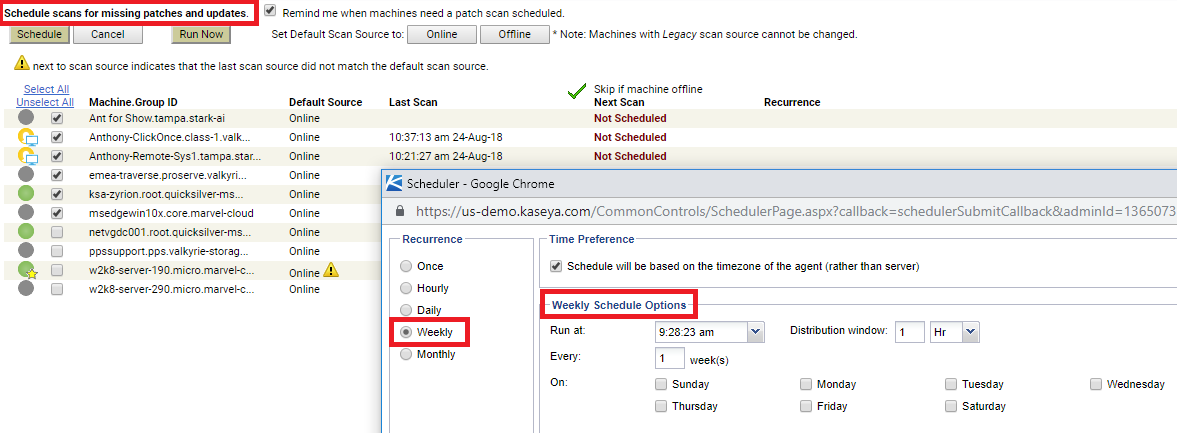Image resolution: width=1177 pixels, height=433 pixels.
Task: Open Run at time dropdown
Action: click(755, 331)
